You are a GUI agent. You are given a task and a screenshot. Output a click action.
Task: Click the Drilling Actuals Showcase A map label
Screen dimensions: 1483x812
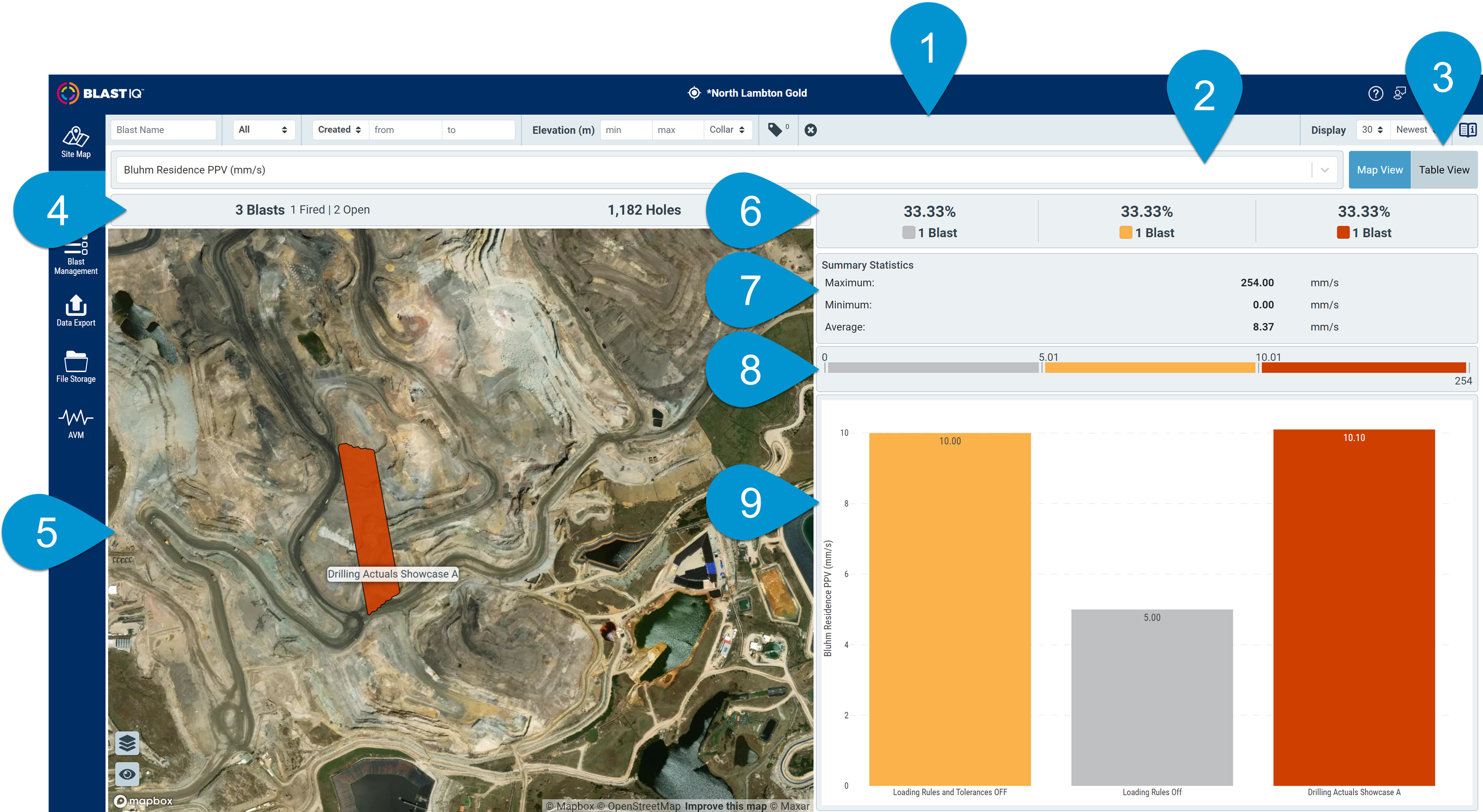tap(393, 574)
